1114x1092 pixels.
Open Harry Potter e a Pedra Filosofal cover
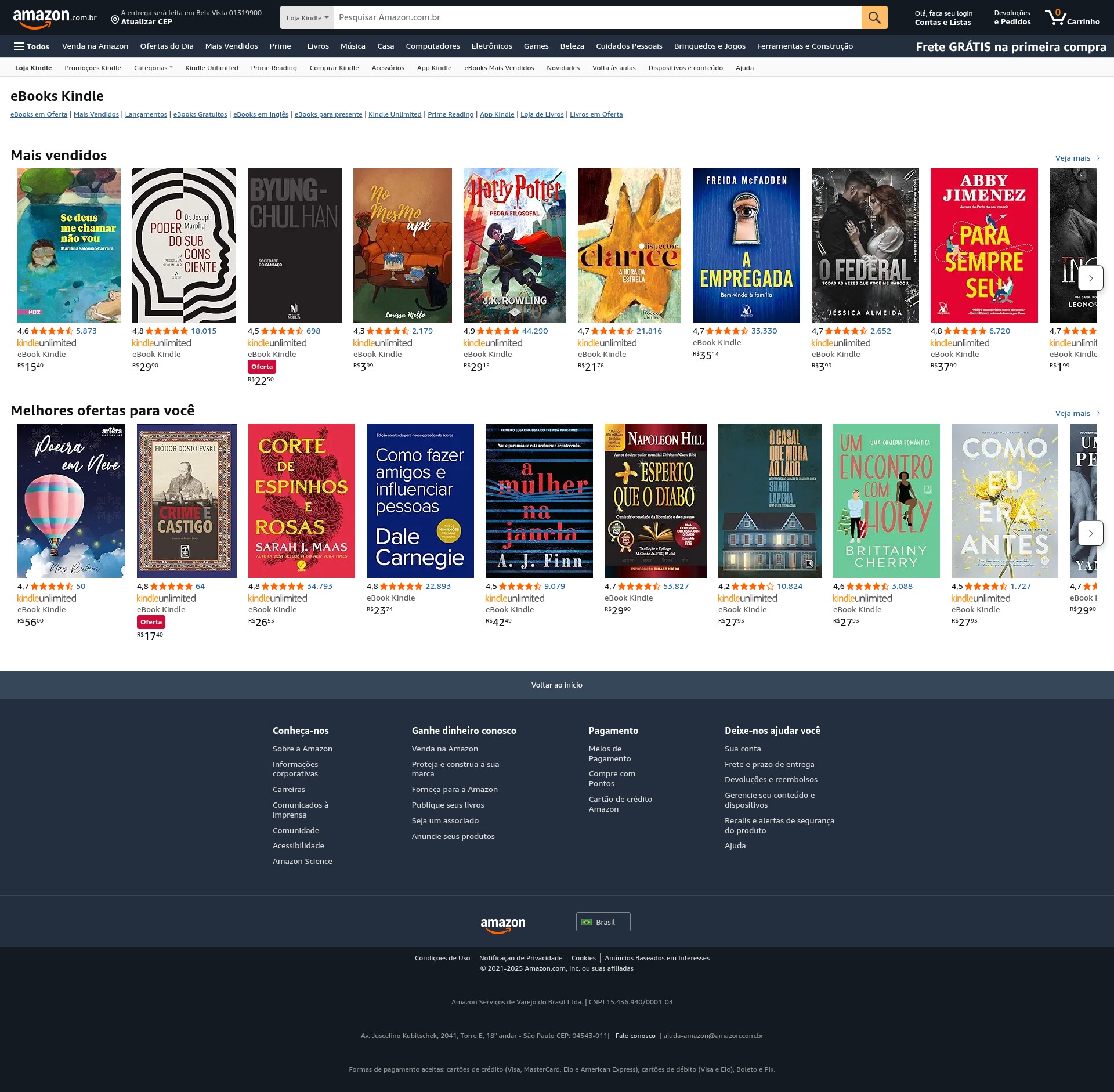[x=515, y=245]
